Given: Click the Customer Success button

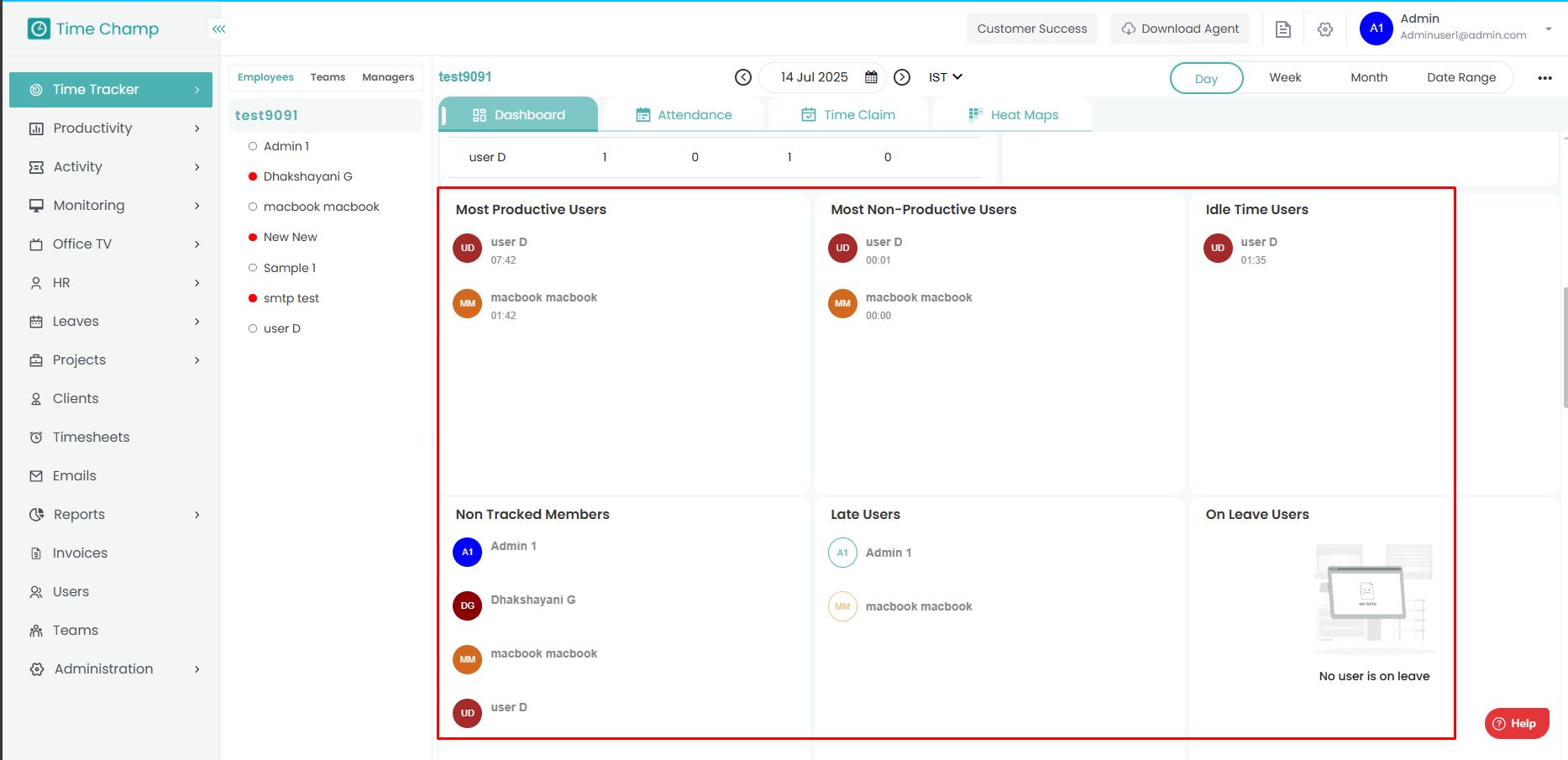Looking at the screenshot, I should click(1032, 29).
